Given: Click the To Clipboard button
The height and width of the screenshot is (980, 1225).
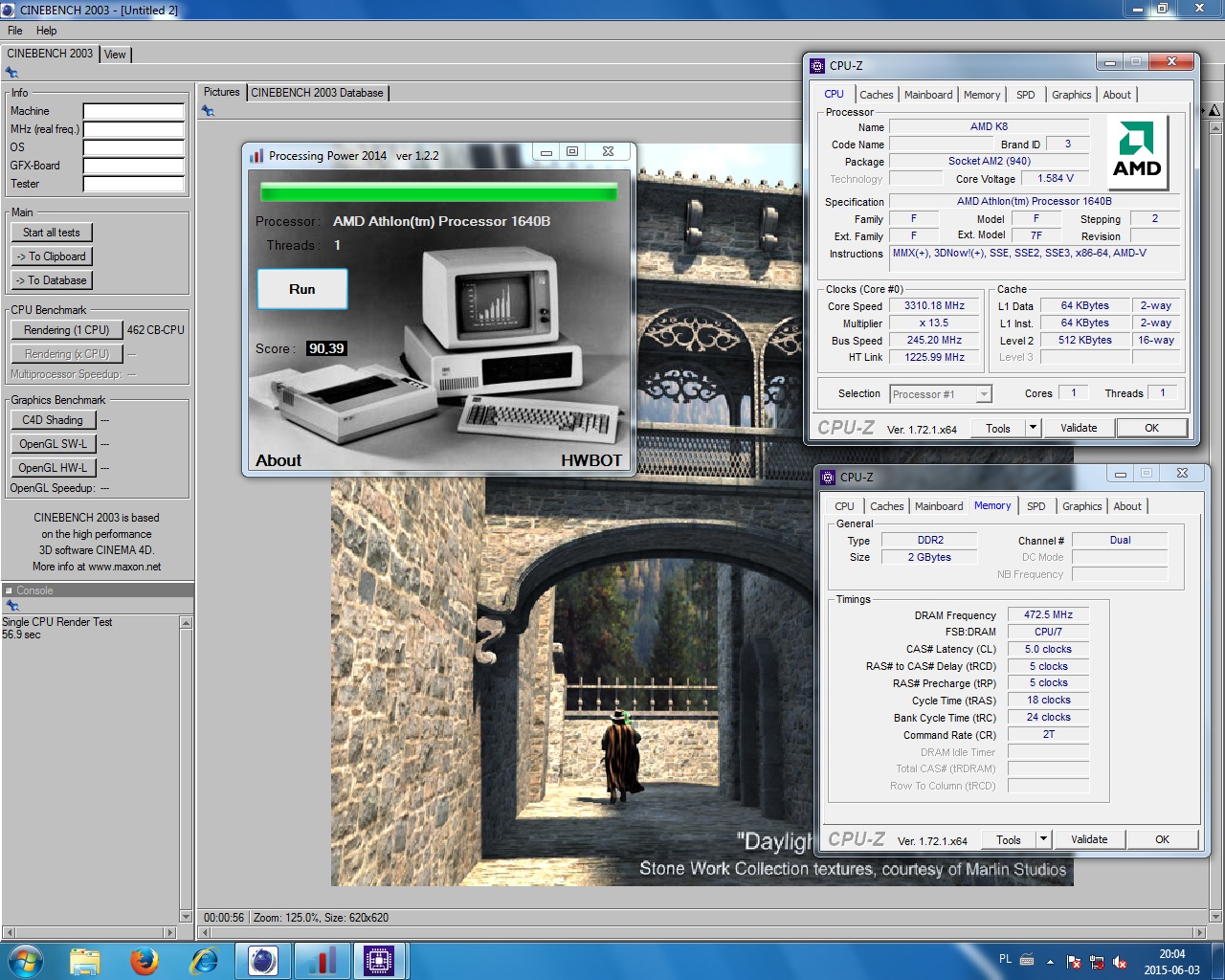Looking at the screenshot, I should (x=52, y=256).
